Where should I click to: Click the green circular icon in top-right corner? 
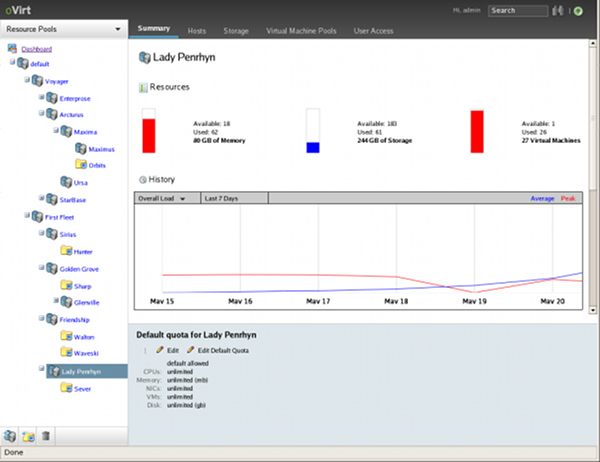click(x=578, y=11)
